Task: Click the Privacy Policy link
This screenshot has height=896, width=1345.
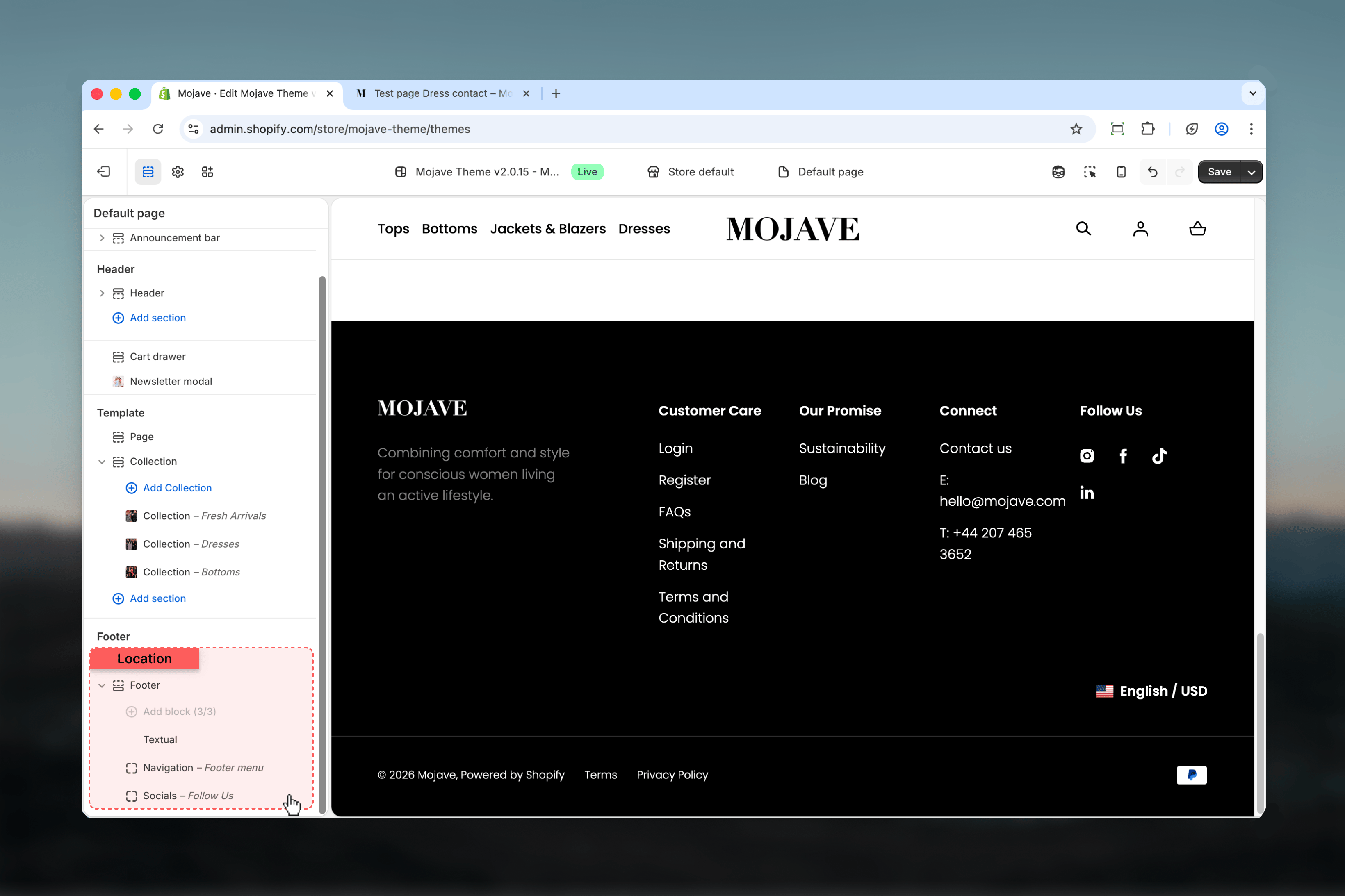Action: click(x=672, y=775)
